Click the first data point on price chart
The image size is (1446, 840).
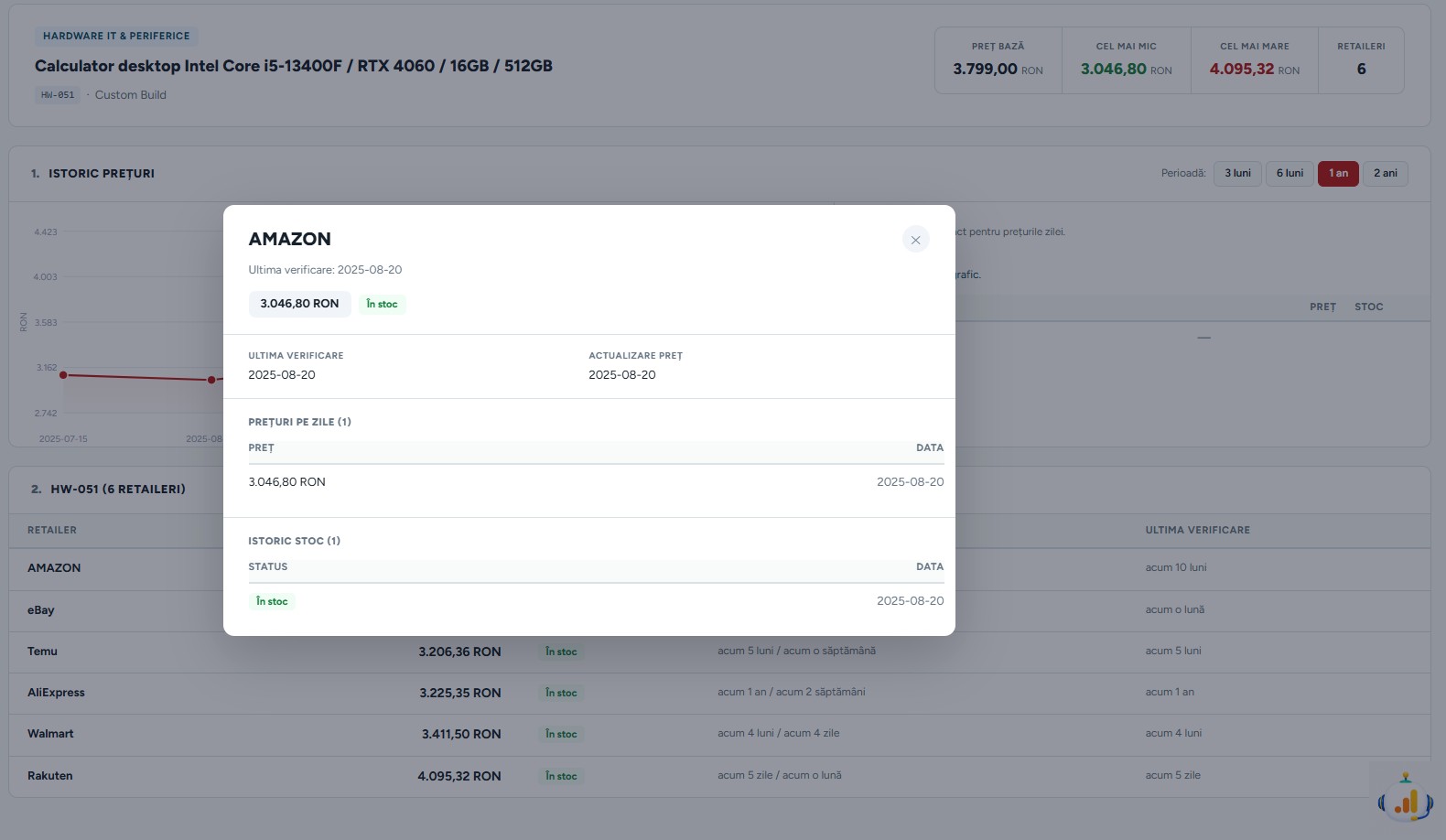pos(63,375)
